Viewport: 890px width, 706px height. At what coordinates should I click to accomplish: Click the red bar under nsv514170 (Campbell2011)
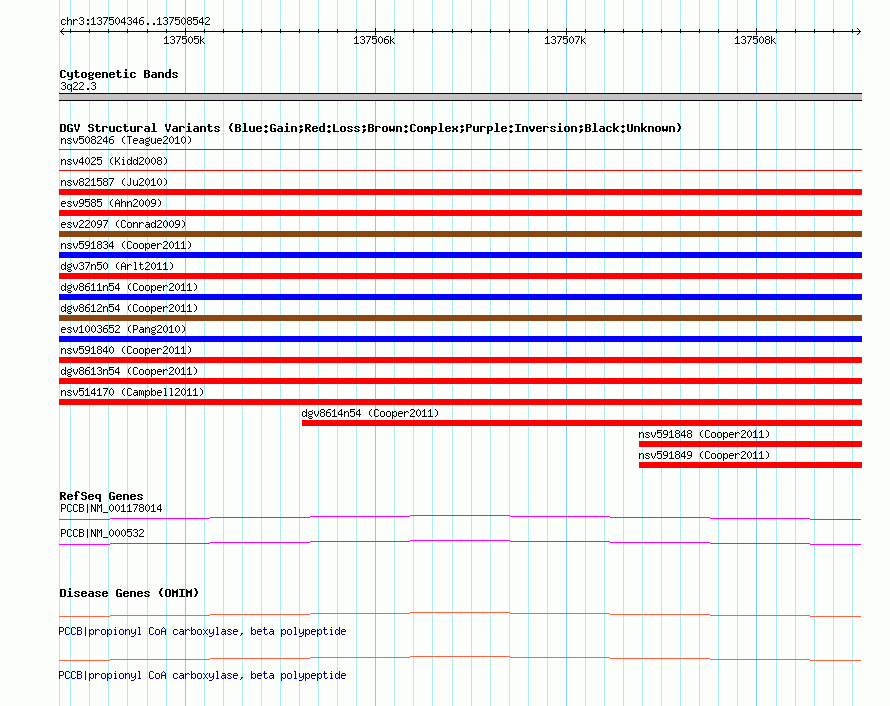click(460, 402)
